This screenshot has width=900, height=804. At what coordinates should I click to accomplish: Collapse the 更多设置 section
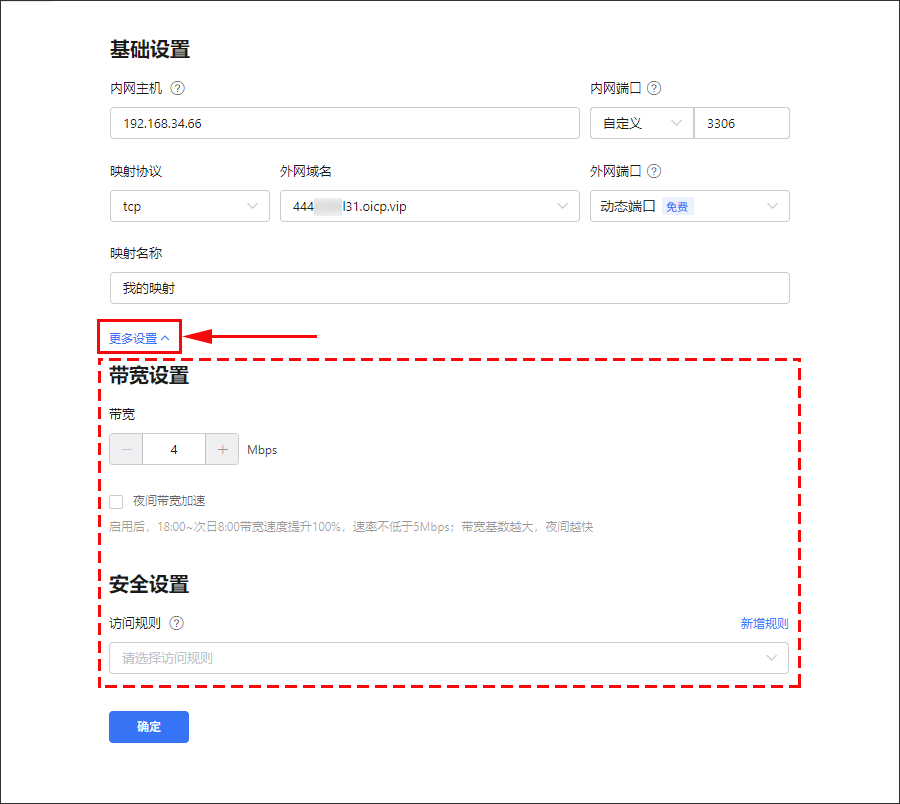(x=139, y=338)
